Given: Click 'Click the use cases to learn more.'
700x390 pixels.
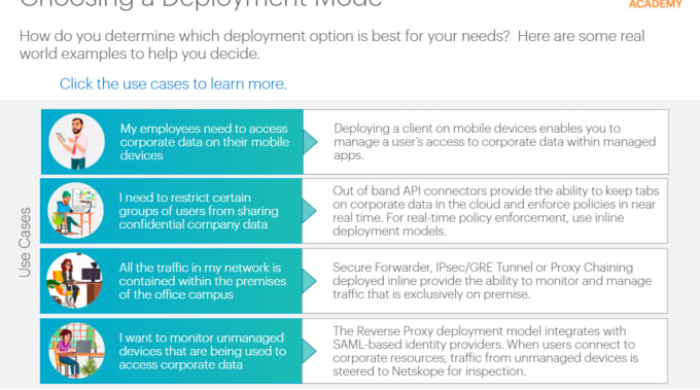Looking at the screenshot, I should (173, 84).
